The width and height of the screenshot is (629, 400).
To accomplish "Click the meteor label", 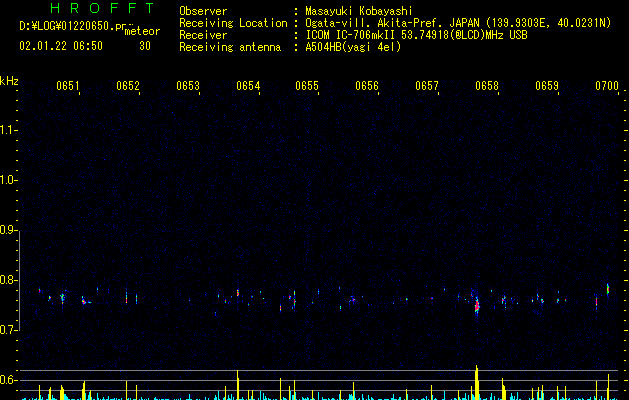I will (142, 31).
